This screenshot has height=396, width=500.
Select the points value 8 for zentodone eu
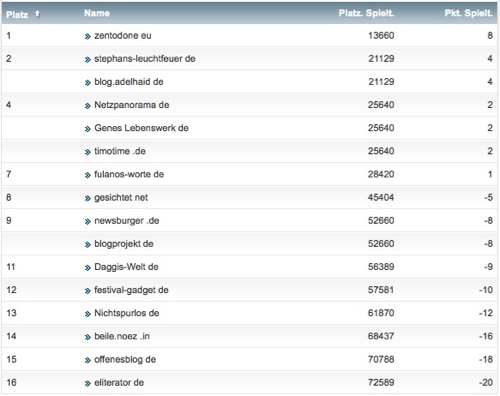coord(490,36)
